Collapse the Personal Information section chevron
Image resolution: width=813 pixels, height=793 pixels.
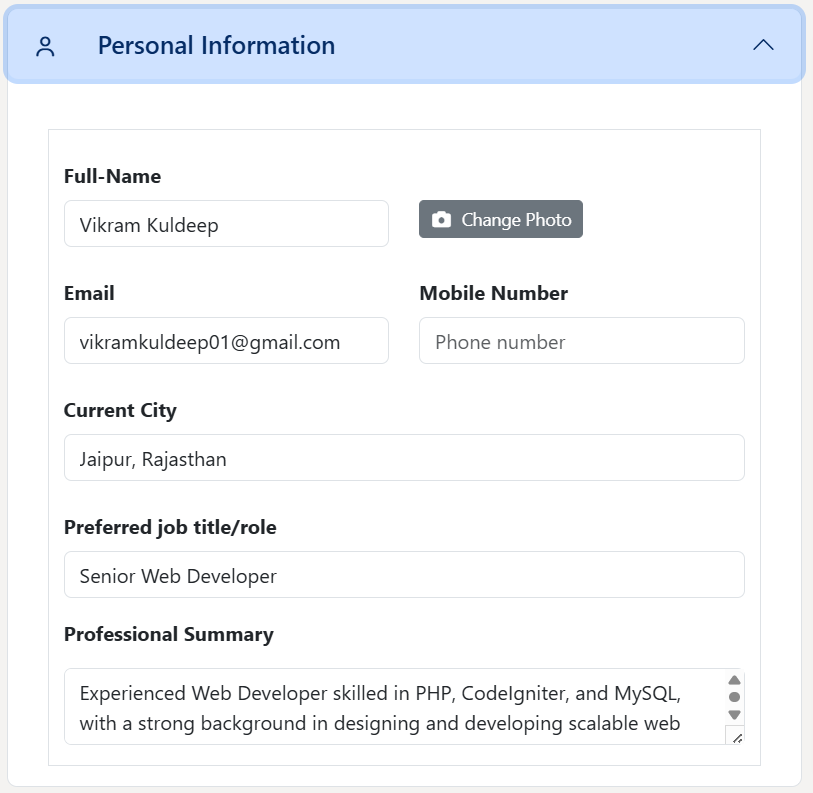pos(763,45)
